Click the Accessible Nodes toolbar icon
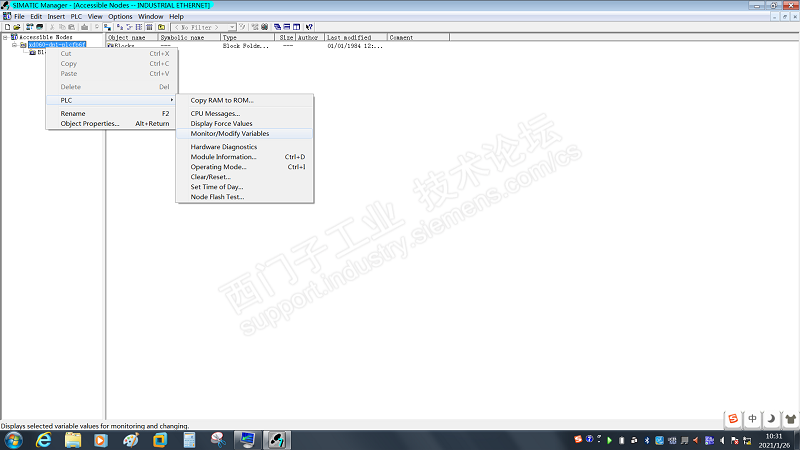Viewport: 800px width, 450px height. click(30, 27)
